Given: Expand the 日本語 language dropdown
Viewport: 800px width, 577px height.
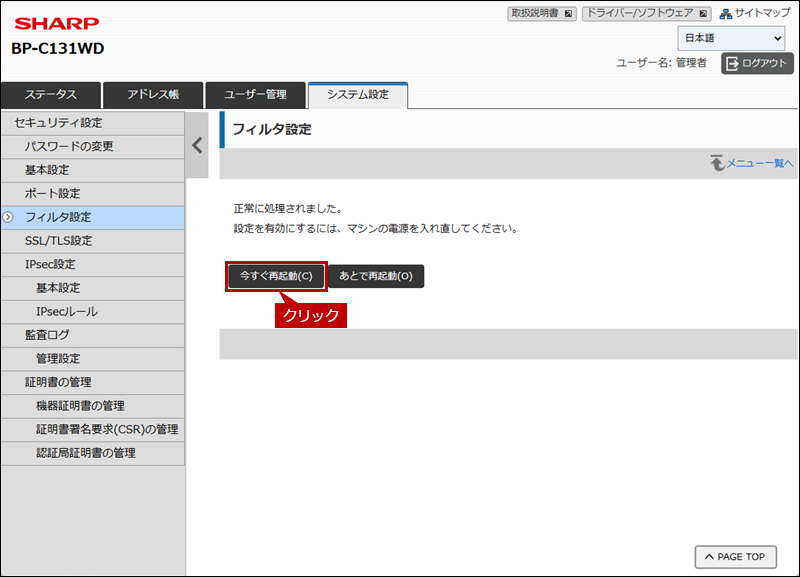Looking at the screenshot, I should click(731, 39).
